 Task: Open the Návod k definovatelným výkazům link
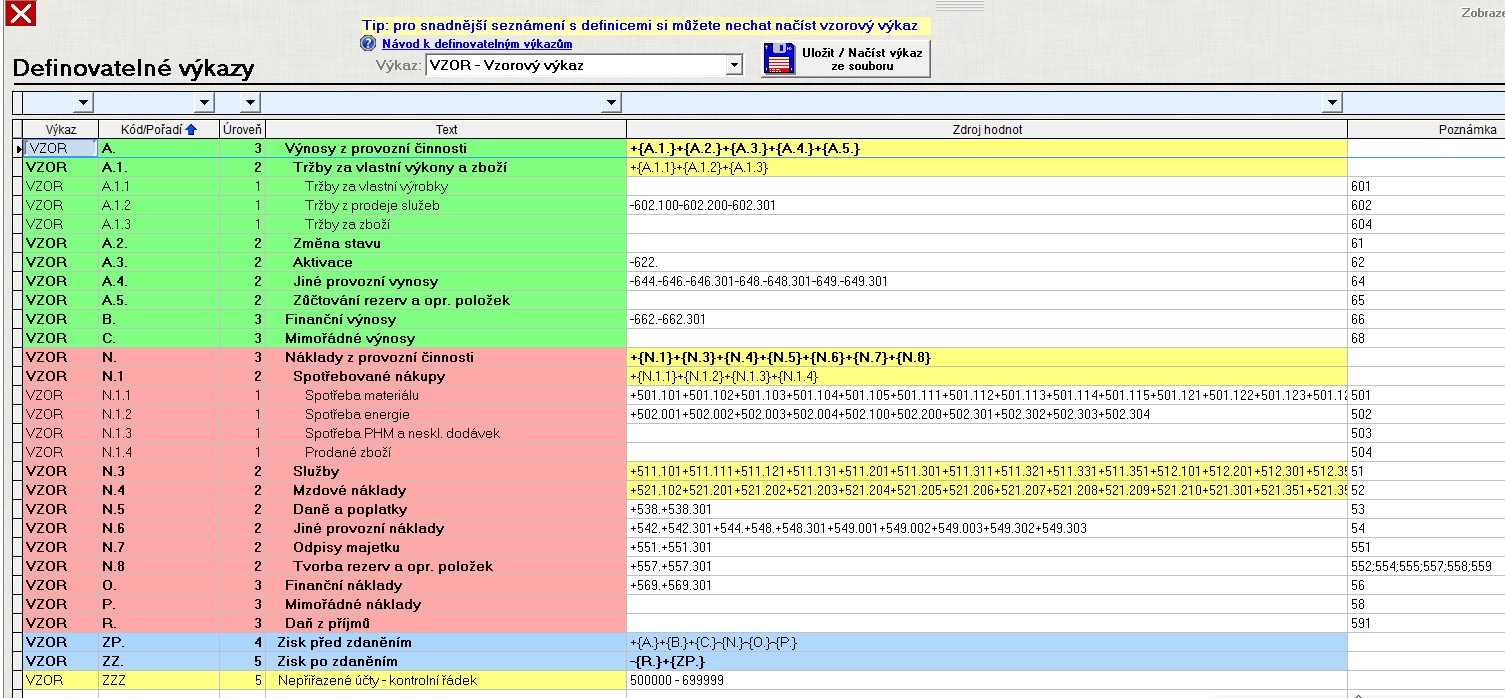click(x=477, y=44)
